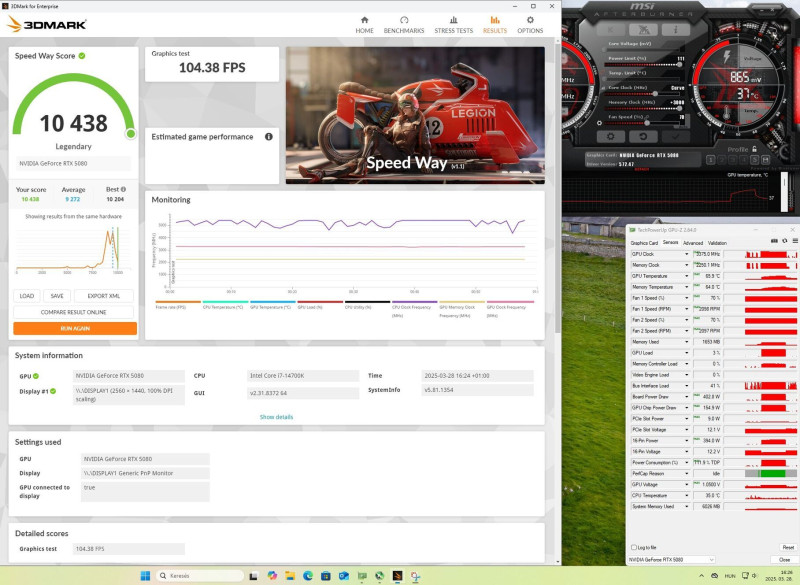Viewport: 800px width, 585px height.
Task: Open the Home tab in 3DMark
Action: tap(364, 25)
